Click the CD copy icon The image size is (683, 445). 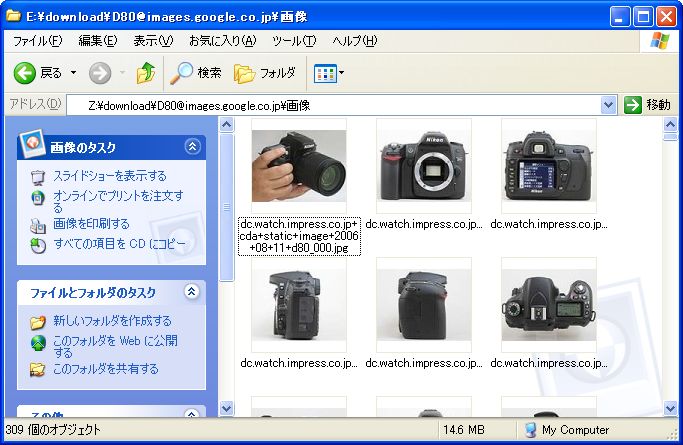pos(38,246)
